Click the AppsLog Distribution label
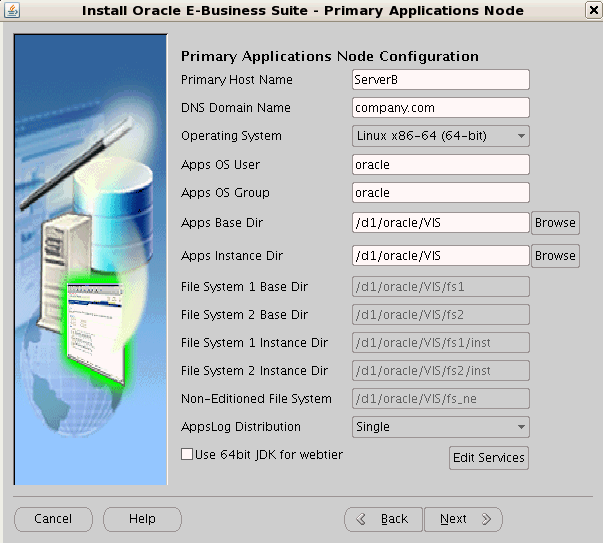 tap(241, 427)
